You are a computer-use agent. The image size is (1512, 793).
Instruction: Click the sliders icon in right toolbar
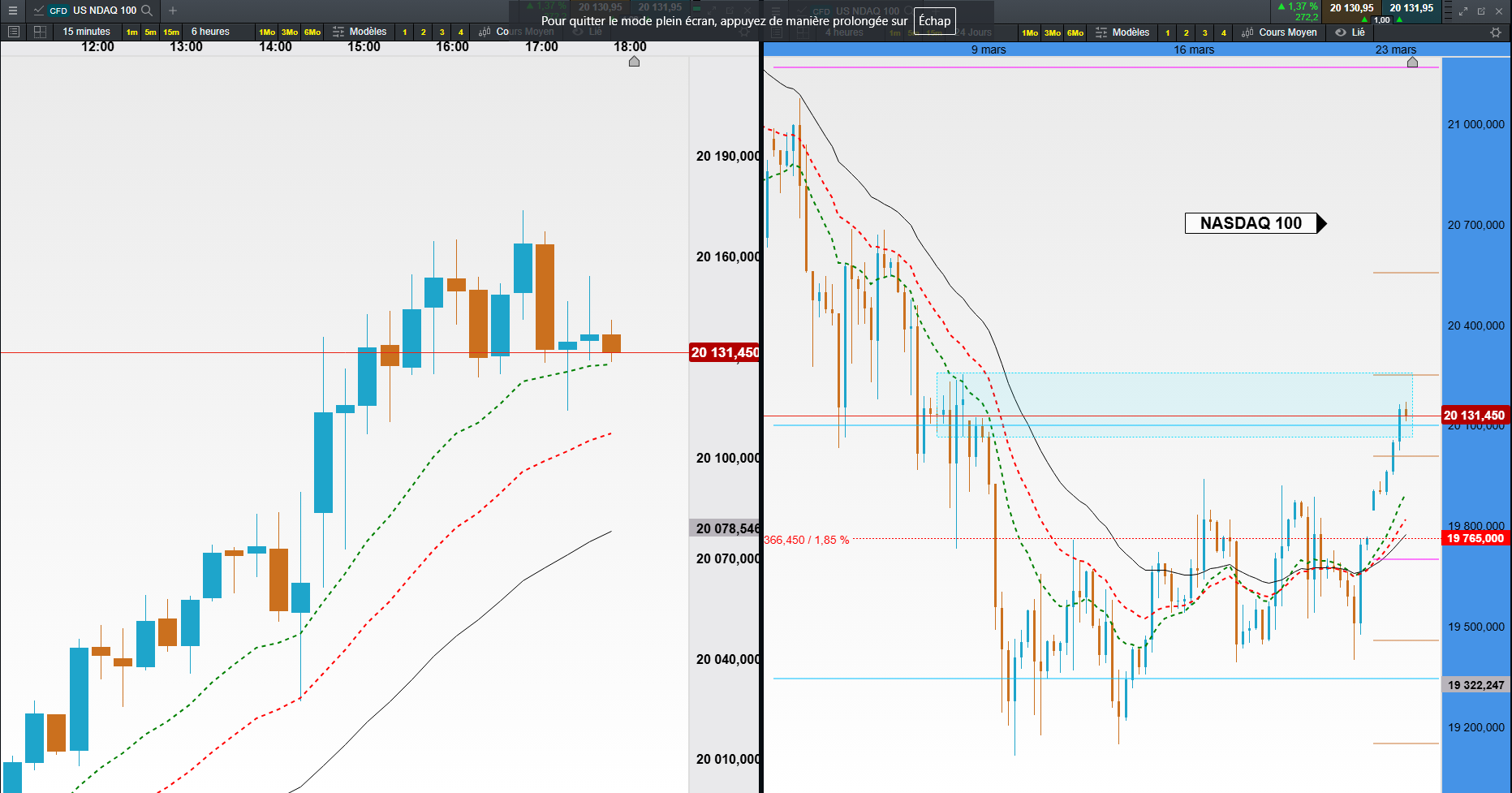1101,32
